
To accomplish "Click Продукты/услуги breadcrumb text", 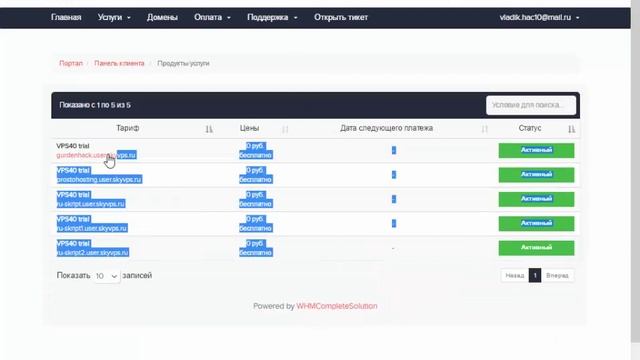I will pyautogui.click(x=183, y=63).
